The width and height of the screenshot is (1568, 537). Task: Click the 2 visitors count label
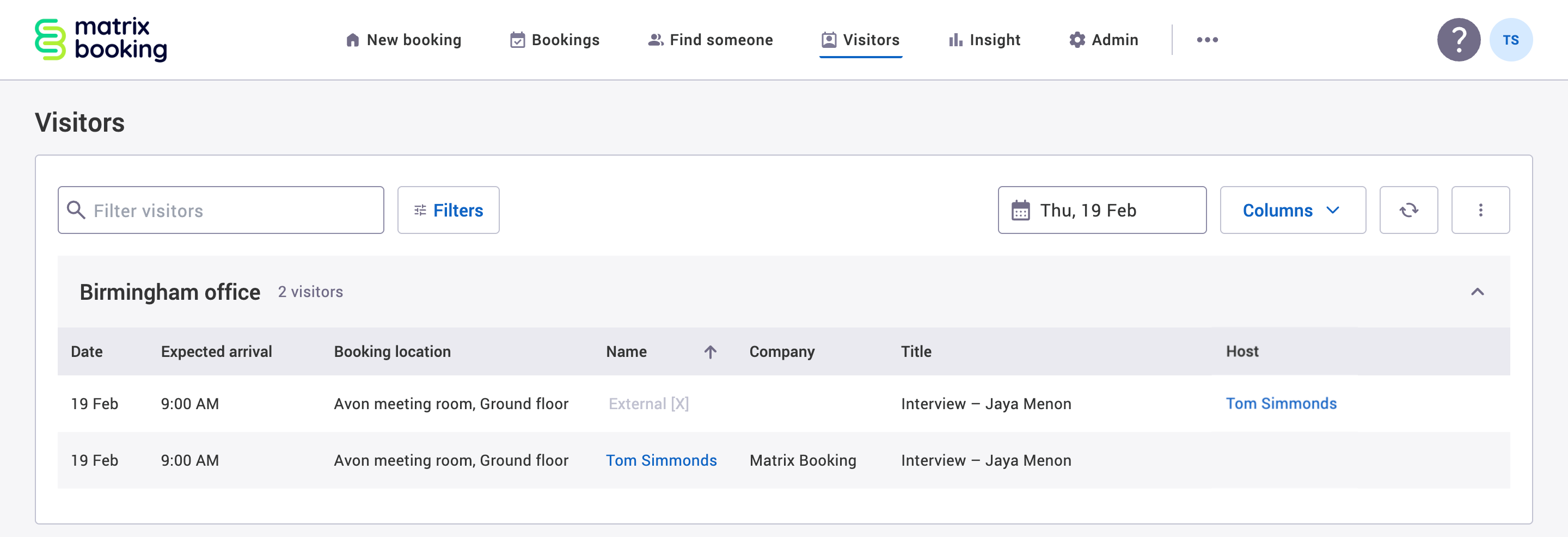click(310, 292)
